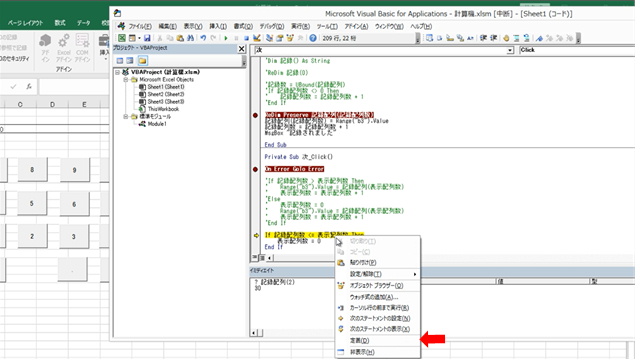This screenshot has height=360, width=640.
Task: Choose カーソル行の前まで実行 in context menu
Action: coord(378,308)
